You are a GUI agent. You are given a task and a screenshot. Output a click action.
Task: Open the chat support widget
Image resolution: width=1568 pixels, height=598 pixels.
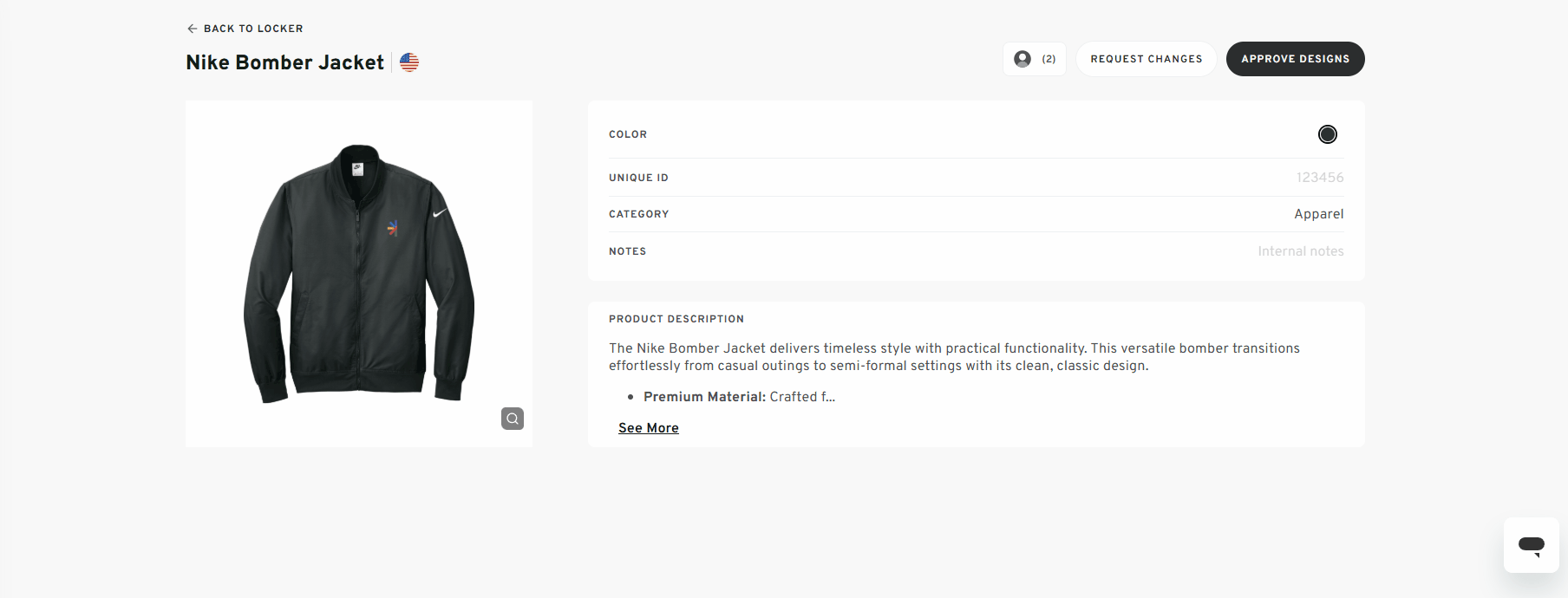tap(1532, 545)
